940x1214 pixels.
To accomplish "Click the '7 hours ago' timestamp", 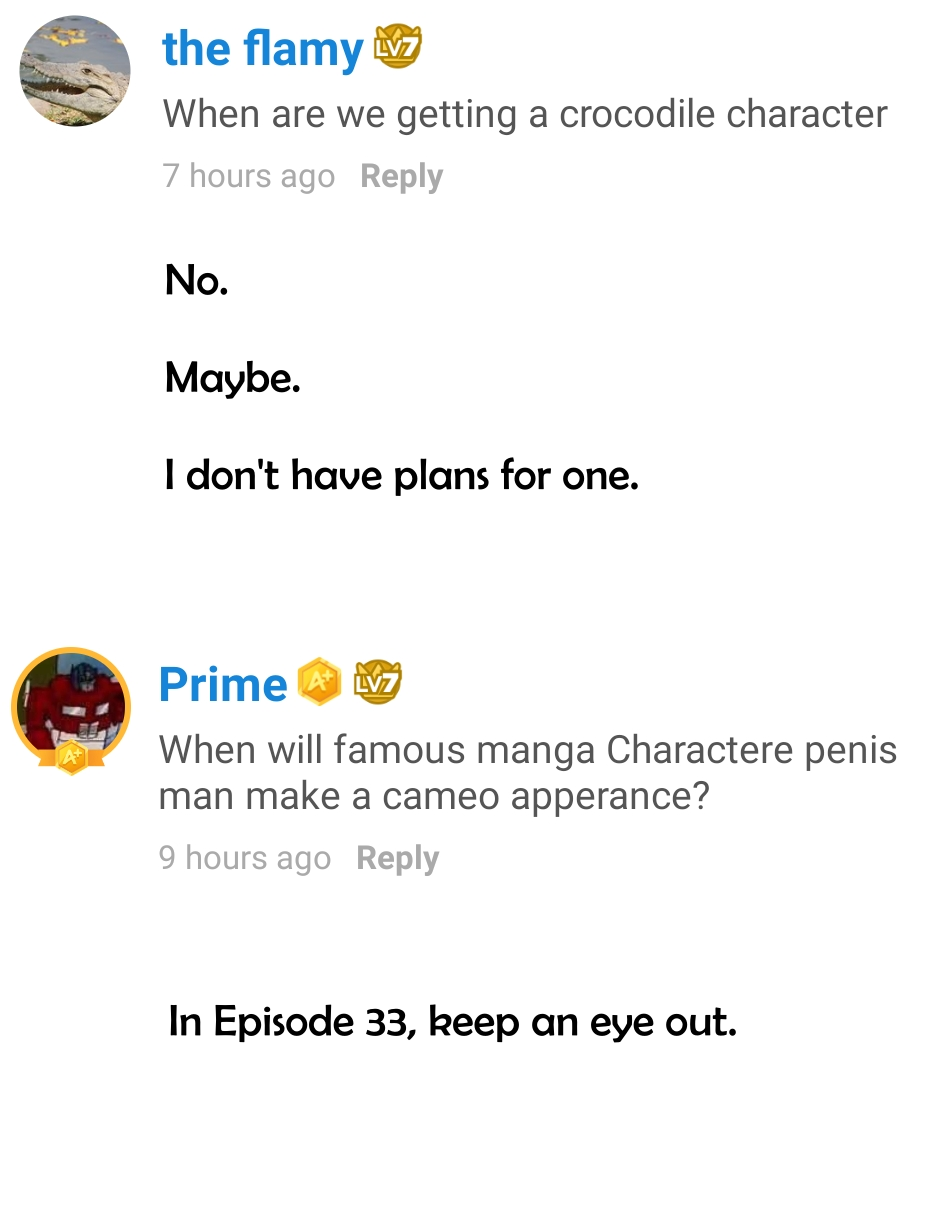I will (248, 176).
